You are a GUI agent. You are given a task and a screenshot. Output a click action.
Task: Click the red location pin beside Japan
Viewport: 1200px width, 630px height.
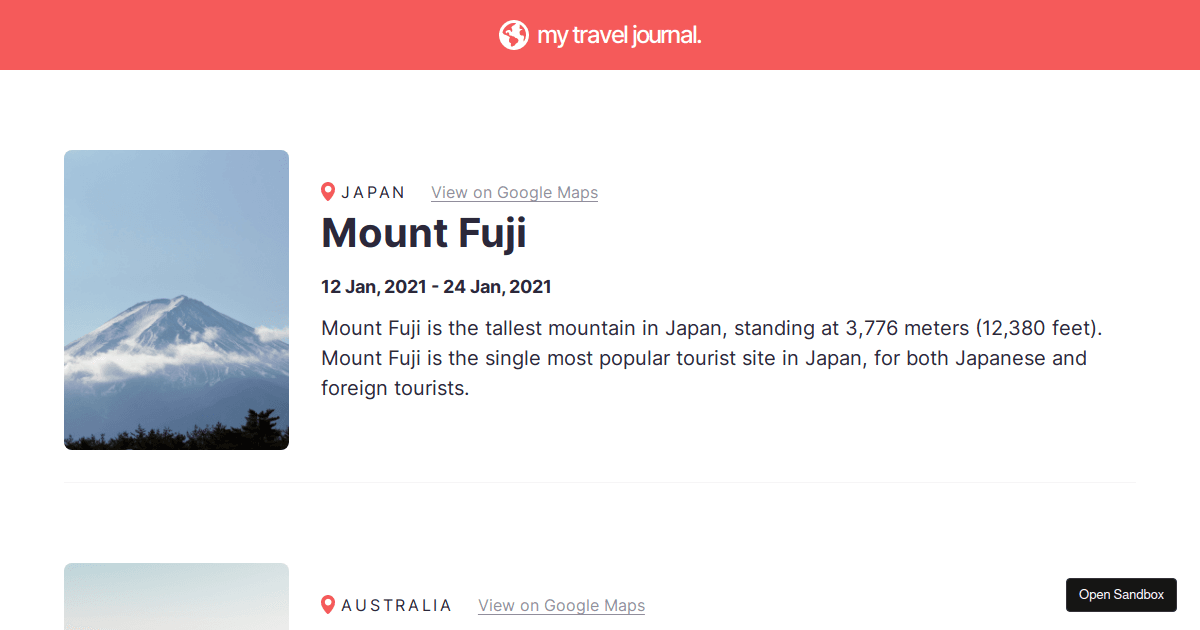[328, 192]
